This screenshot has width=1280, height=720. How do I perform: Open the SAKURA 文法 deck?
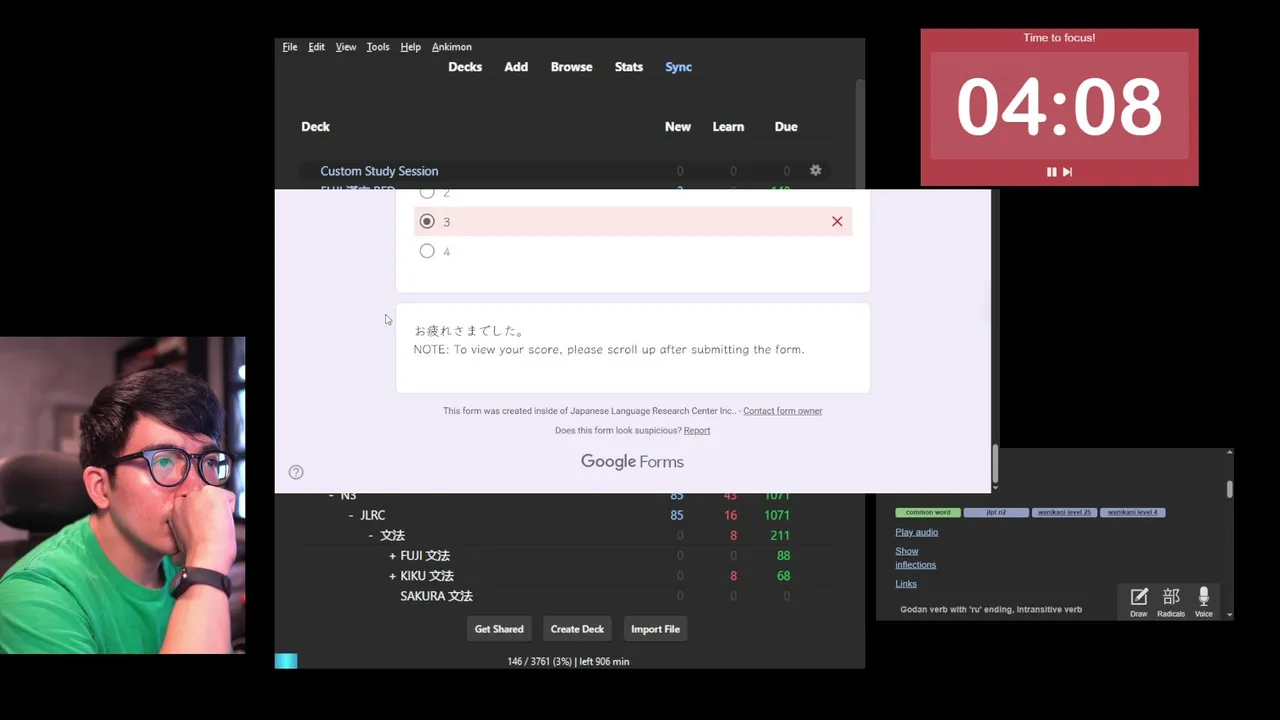pos(436,596)
